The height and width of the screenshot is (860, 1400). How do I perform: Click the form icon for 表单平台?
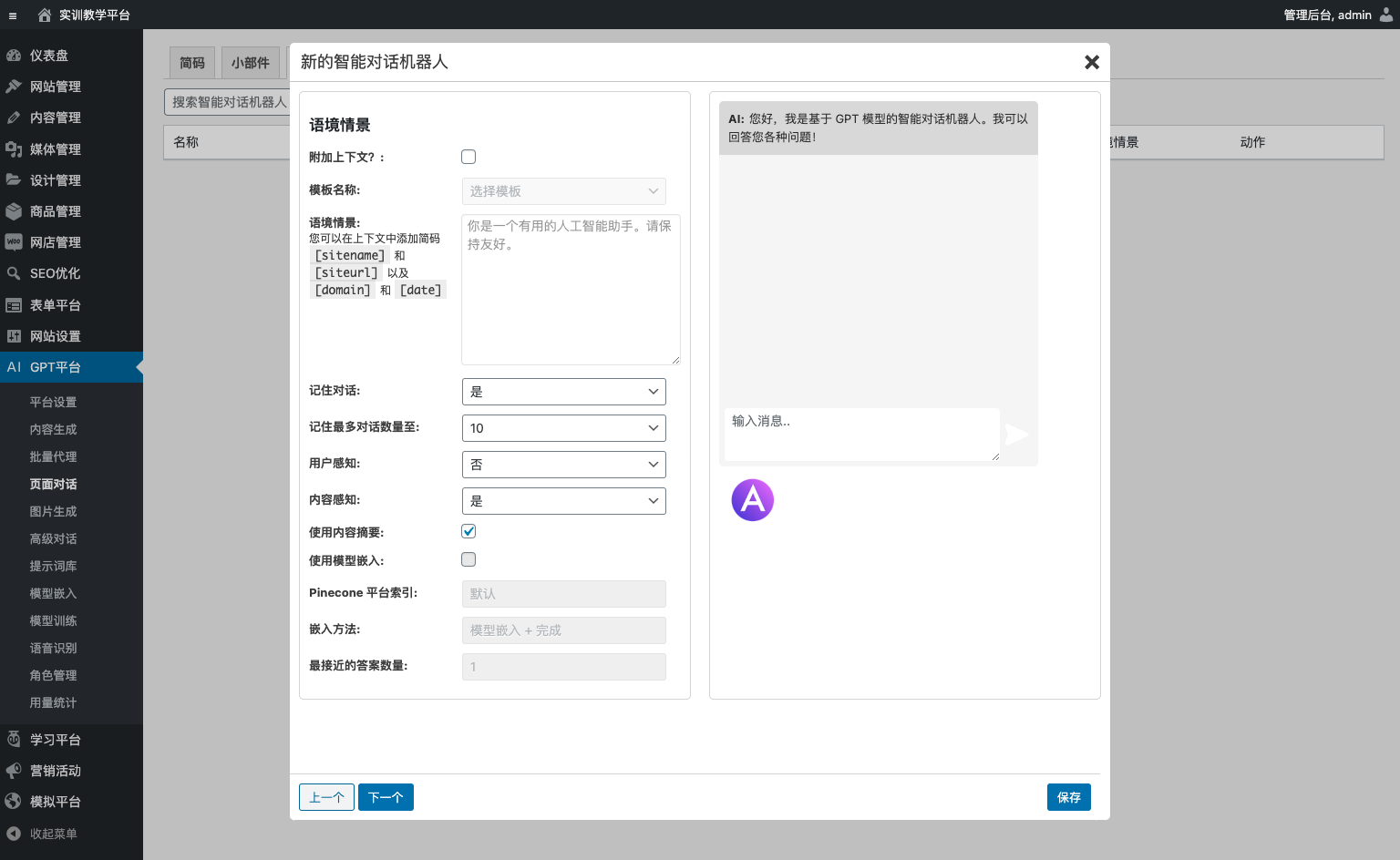(x=14, y=305)
